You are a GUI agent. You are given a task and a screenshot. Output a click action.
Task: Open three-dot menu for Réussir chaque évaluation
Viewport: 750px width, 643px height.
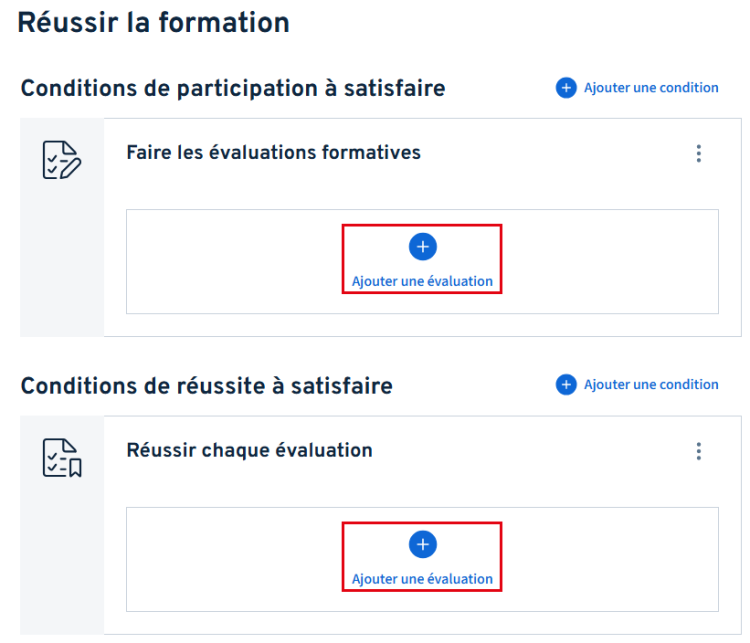point(699,451)
